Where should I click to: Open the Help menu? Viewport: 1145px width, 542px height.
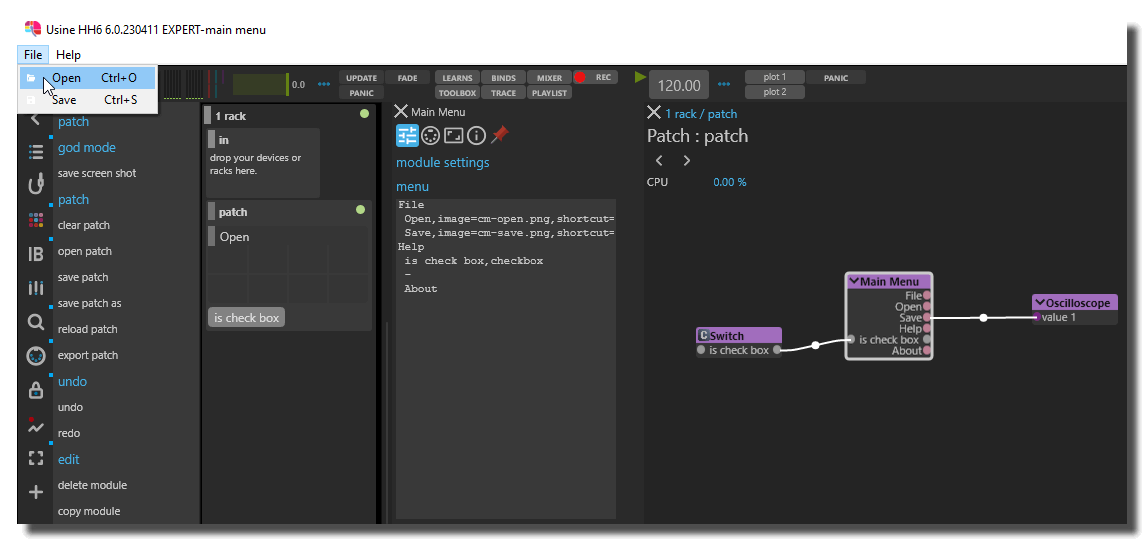(x=69, y=55)
